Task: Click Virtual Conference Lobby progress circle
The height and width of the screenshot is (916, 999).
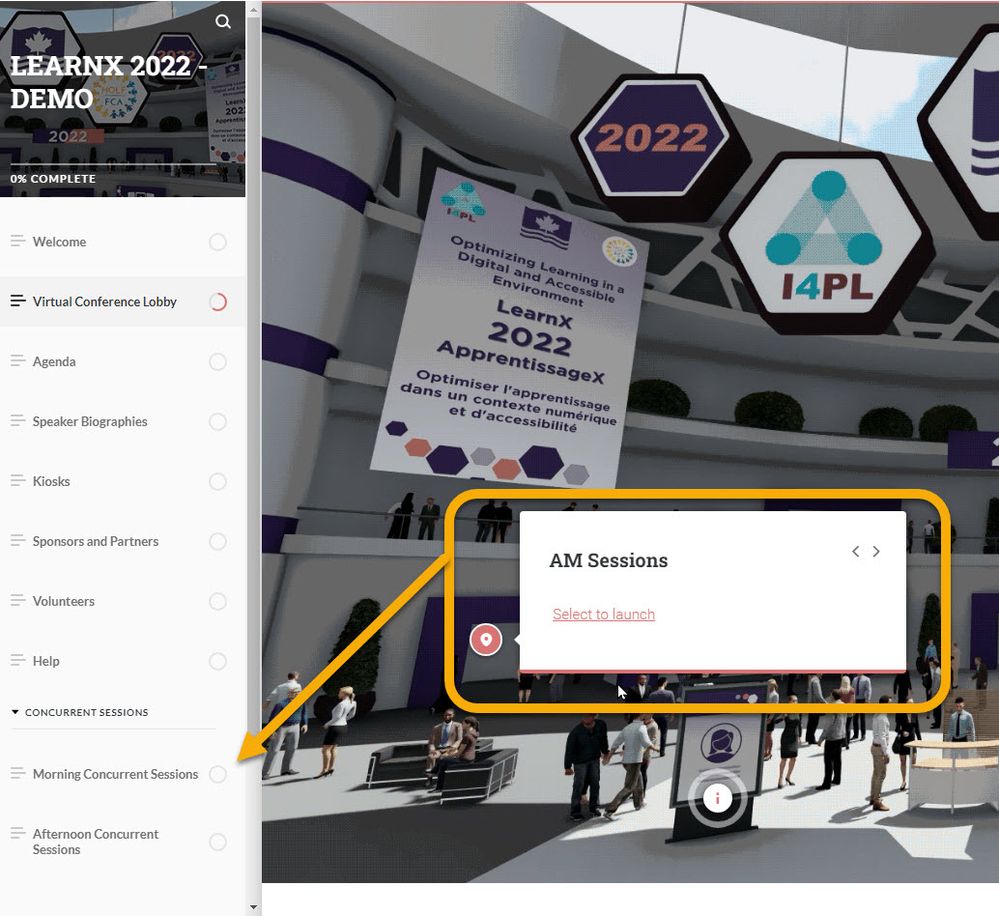Action: point(218,302)
